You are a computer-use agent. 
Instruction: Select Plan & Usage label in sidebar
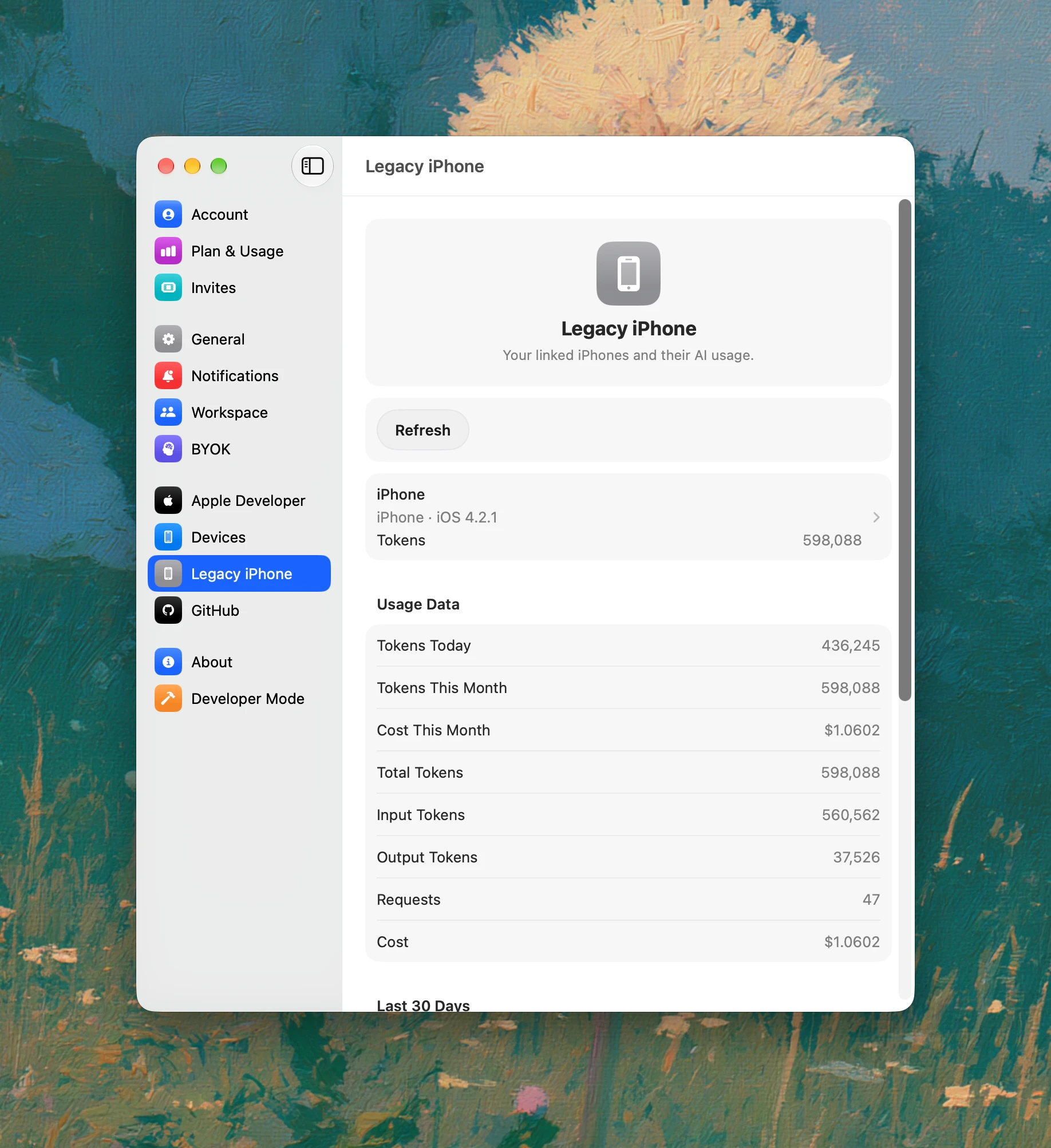(237, 251)
